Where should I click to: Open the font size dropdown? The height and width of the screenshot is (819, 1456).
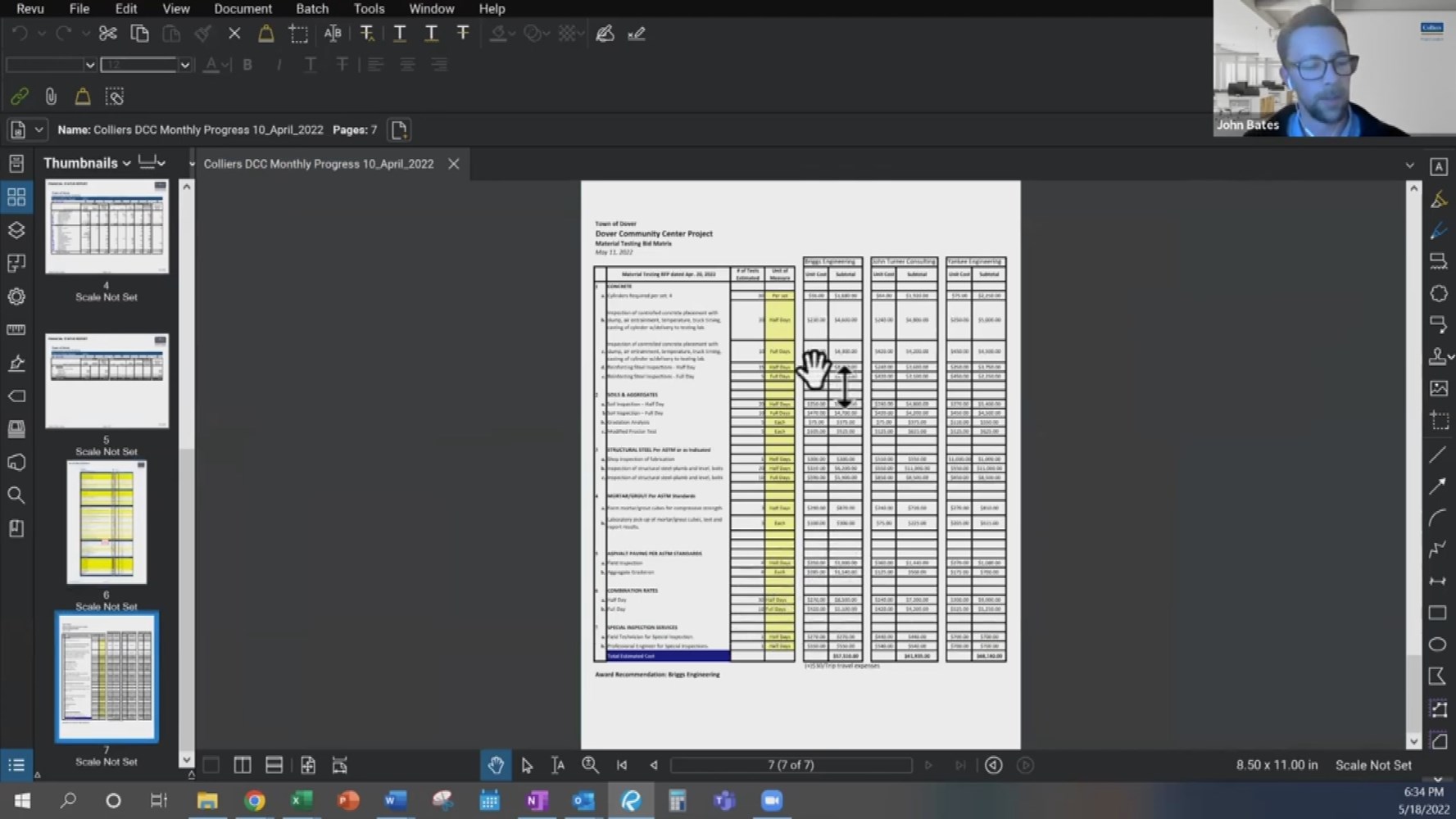coord(185,65)
